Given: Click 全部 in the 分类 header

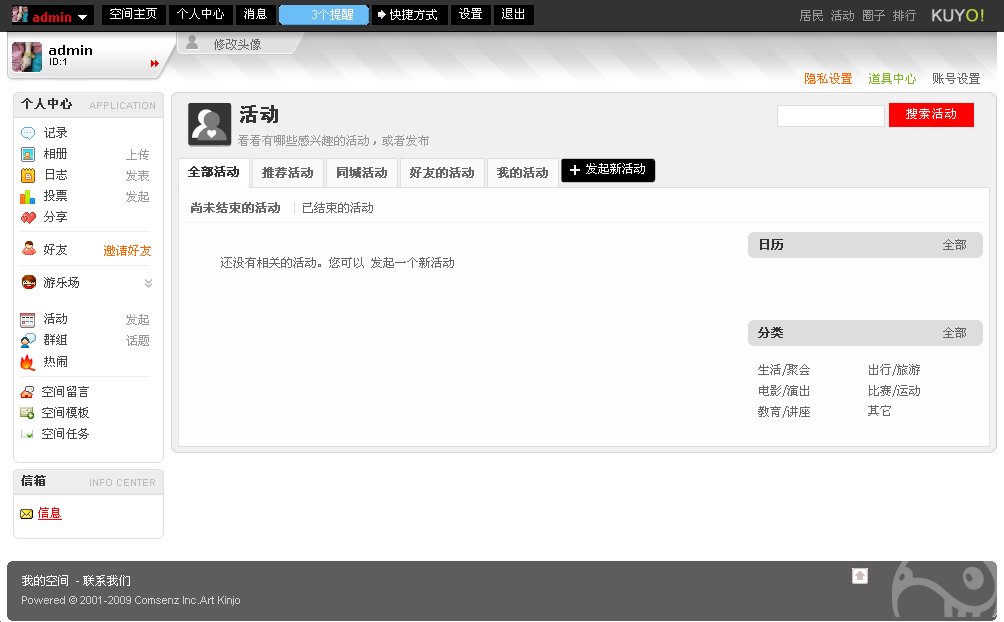Looking at the screenshot, I should tap(954, 333).
